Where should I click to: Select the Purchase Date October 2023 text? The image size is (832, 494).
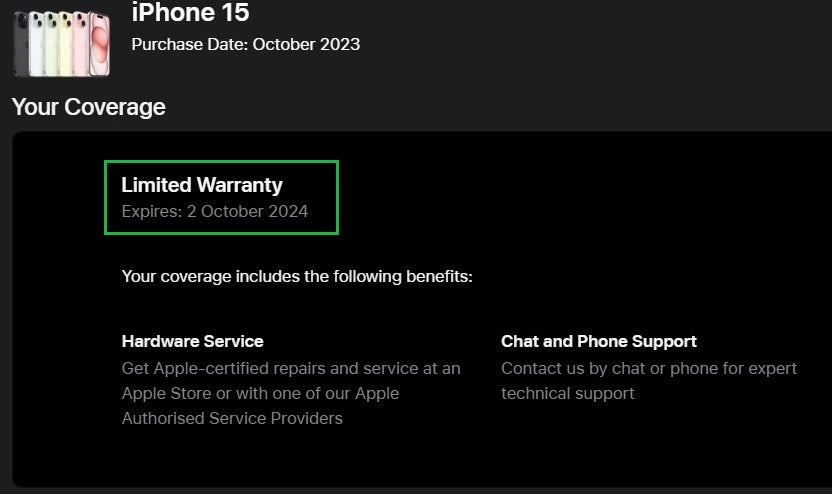coord(245,44)
